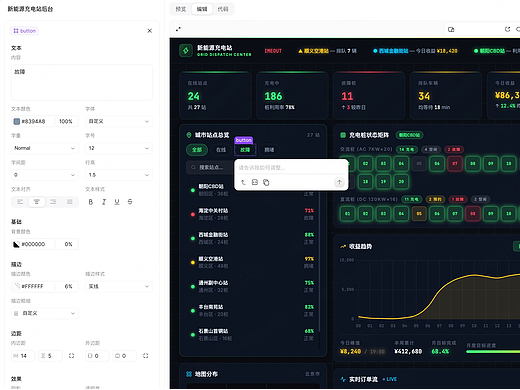Viewport: 520px width, 390px height.
Task: Edit the horizontal padding value 14
Action: tap(23, 356)
